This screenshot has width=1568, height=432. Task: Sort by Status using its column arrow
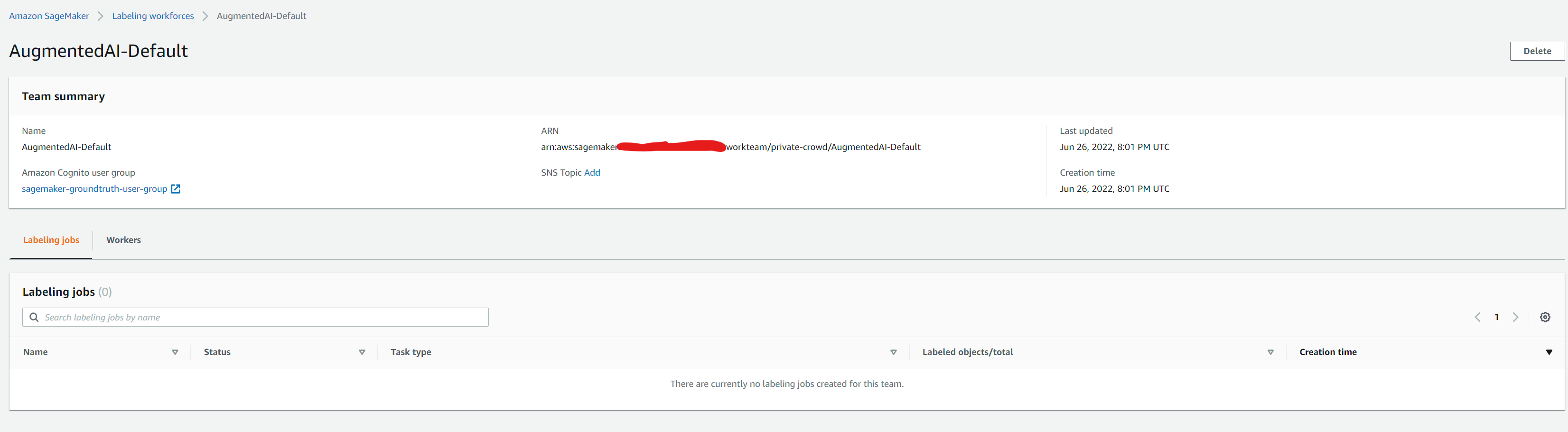tap(362, 352)
